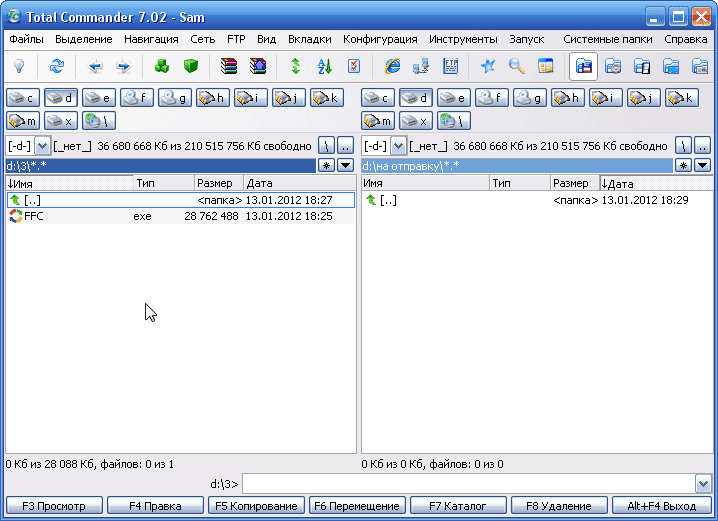Open the FTP connection icon

click(451, 66)
